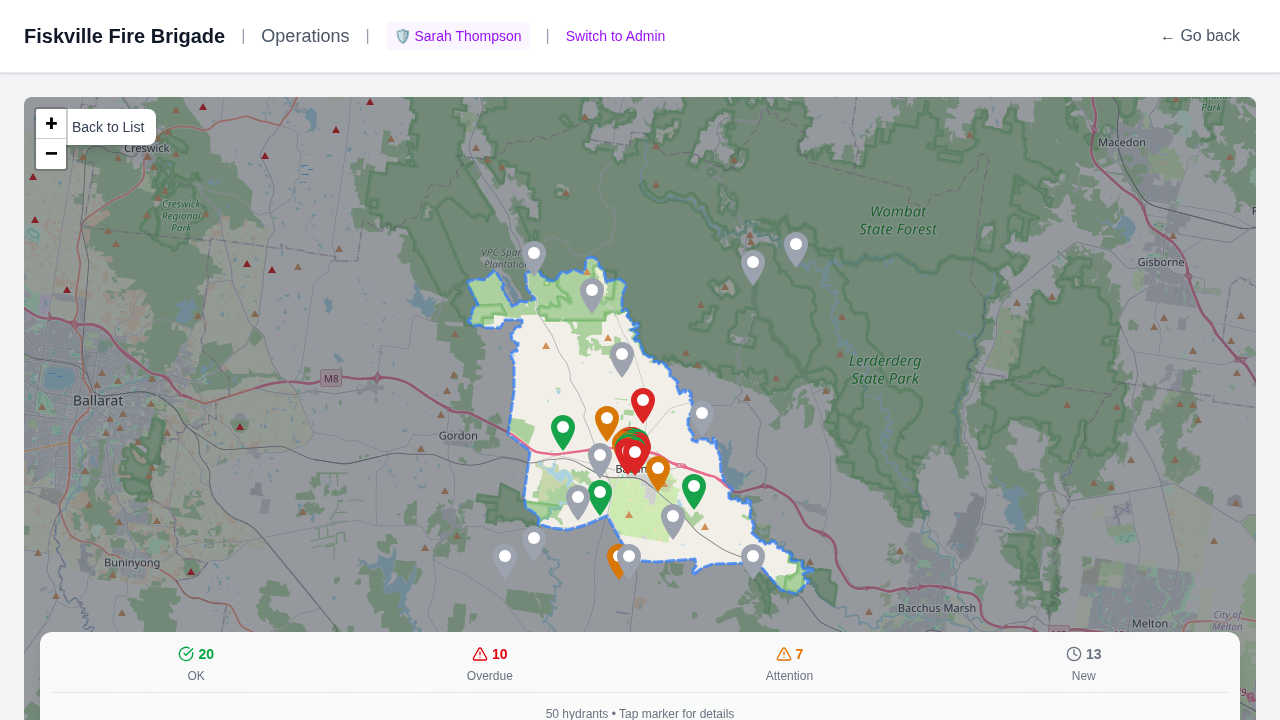
Task: Zoom out the map with minus button
Action: click(x=51, y=154)
